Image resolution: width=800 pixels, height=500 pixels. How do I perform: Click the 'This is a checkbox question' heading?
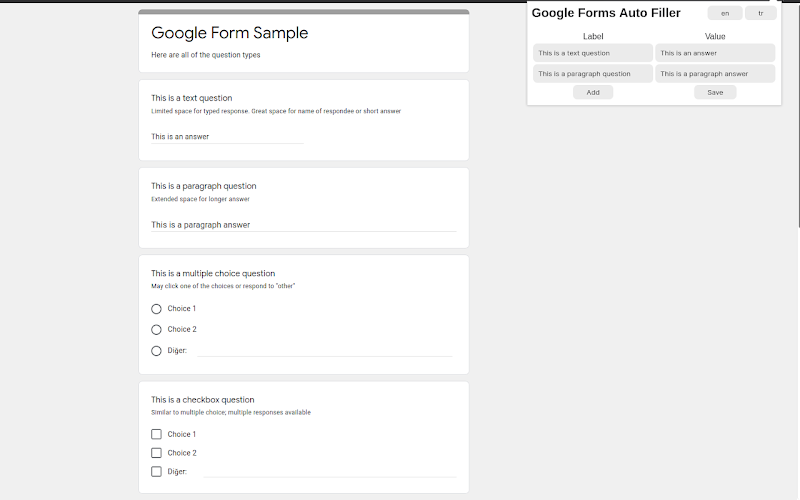pos(203,400)
